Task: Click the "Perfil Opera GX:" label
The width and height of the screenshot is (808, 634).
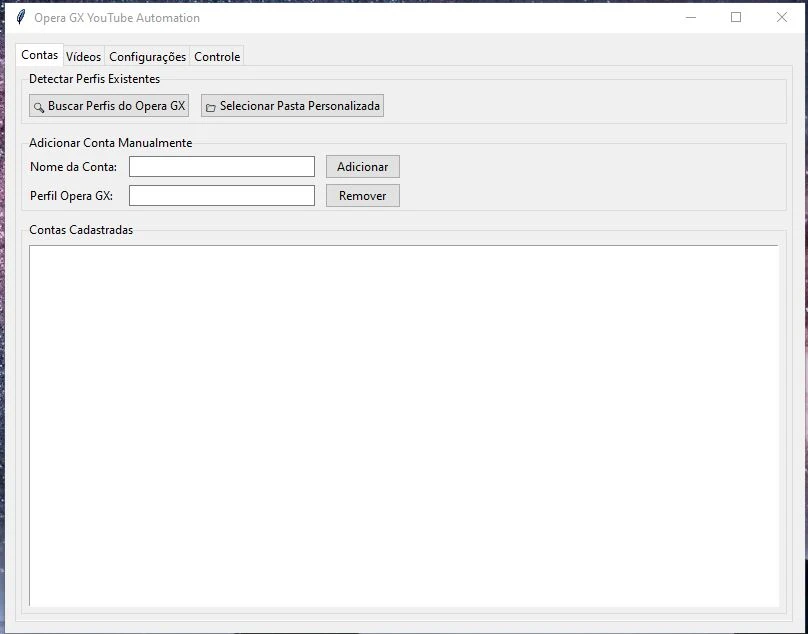Action: pos(72,196)
